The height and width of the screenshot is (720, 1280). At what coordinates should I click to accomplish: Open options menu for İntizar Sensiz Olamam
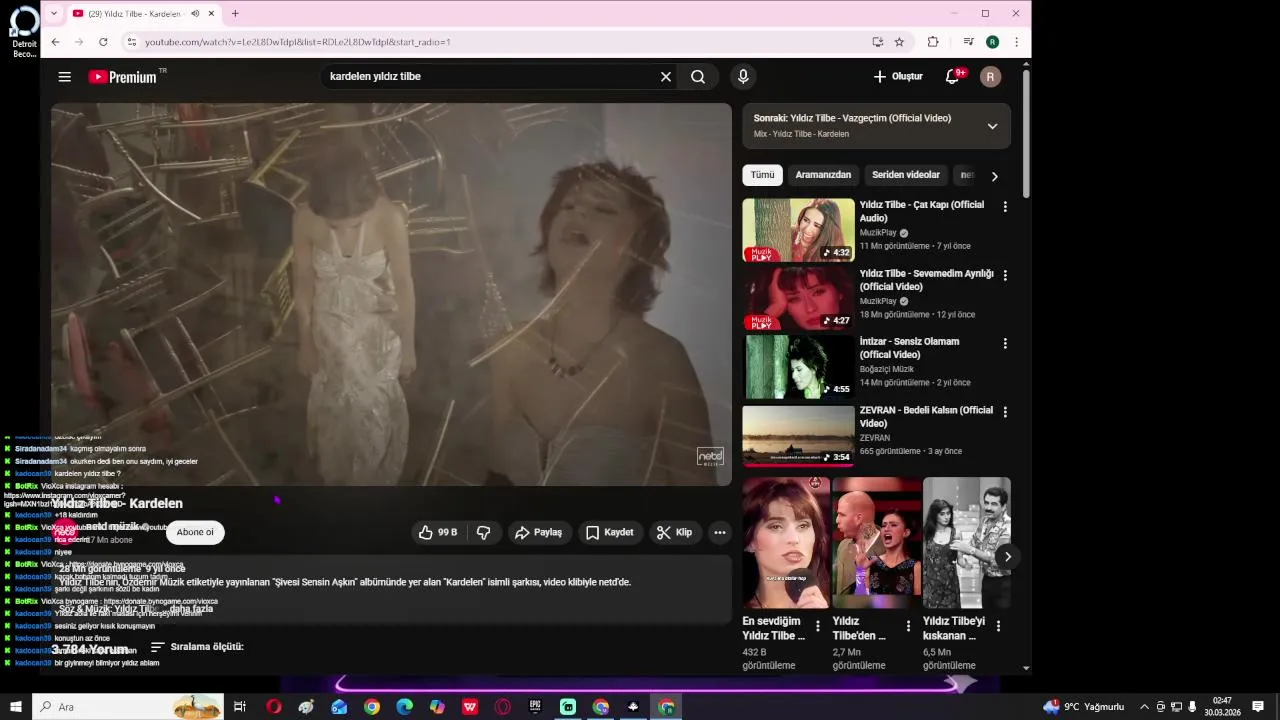click(x=1005, y=343)
